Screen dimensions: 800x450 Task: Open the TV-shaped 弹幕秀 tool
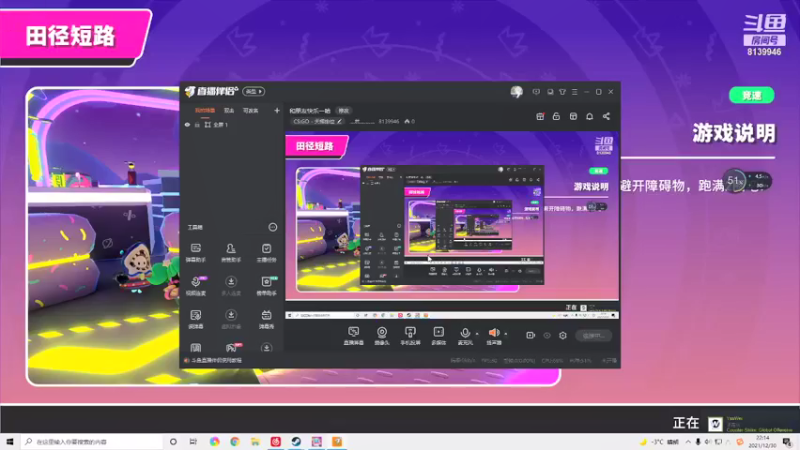(266, 319)
